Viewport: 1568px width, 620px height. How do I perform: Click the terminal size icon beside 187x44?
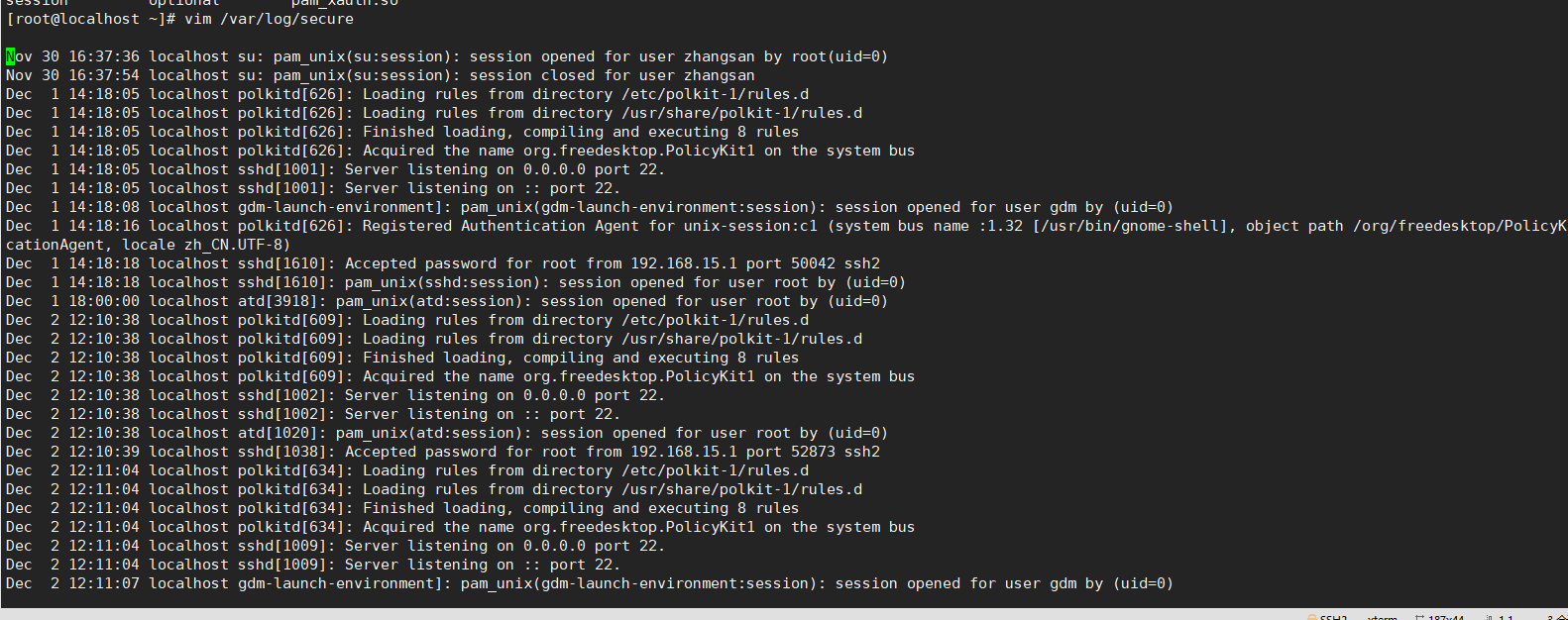click(1420, 617)
